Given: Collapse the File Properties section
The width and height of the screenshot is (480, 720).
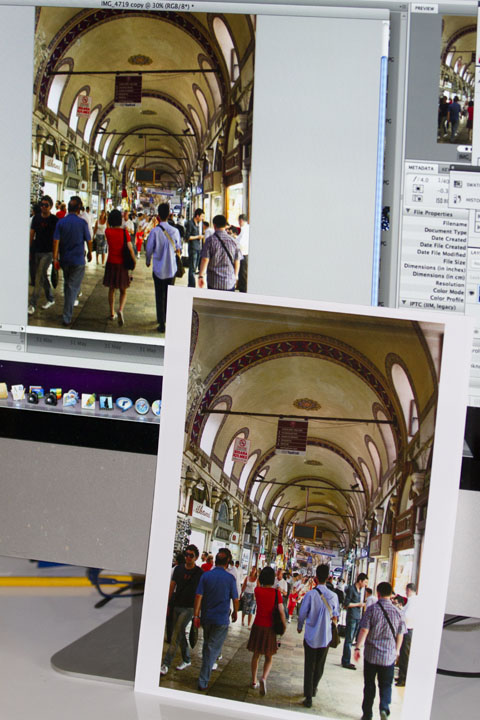Looking at the screenshot, I should 407,212.
